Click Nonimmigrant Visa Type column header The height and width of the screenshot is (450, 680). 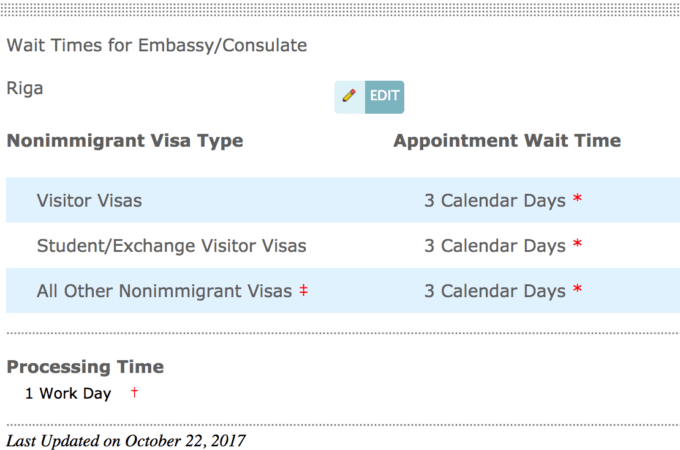125,141
